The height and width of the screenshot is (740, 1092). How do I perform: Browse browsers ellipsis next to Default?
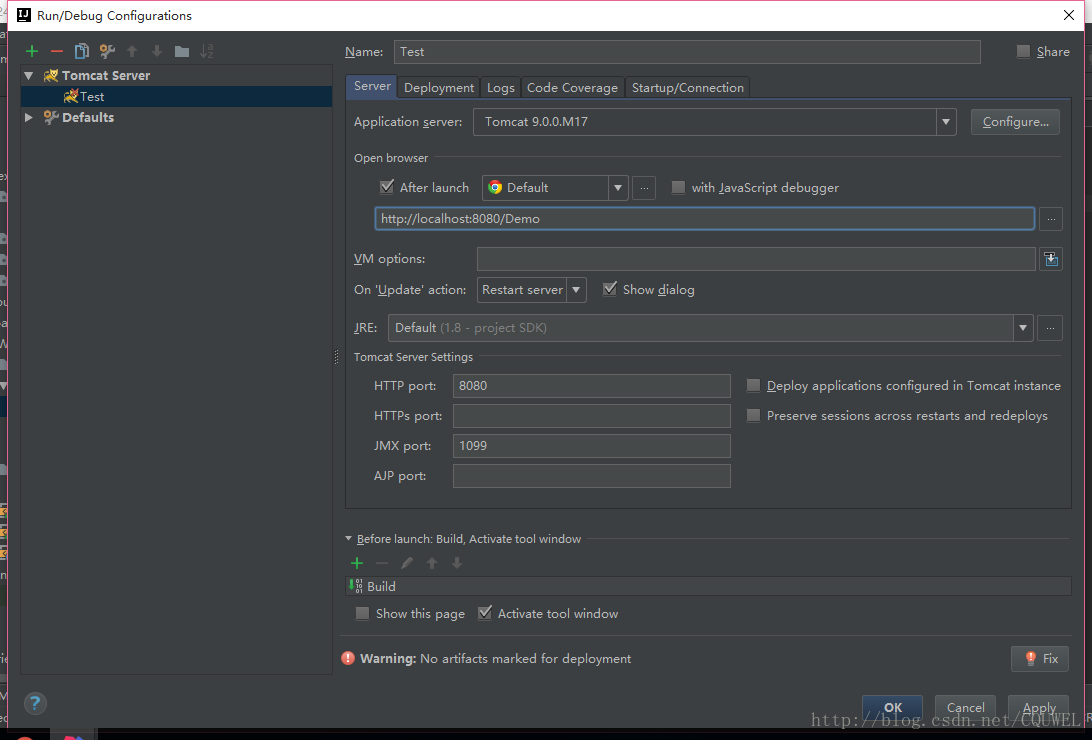[x=644, y=188]
